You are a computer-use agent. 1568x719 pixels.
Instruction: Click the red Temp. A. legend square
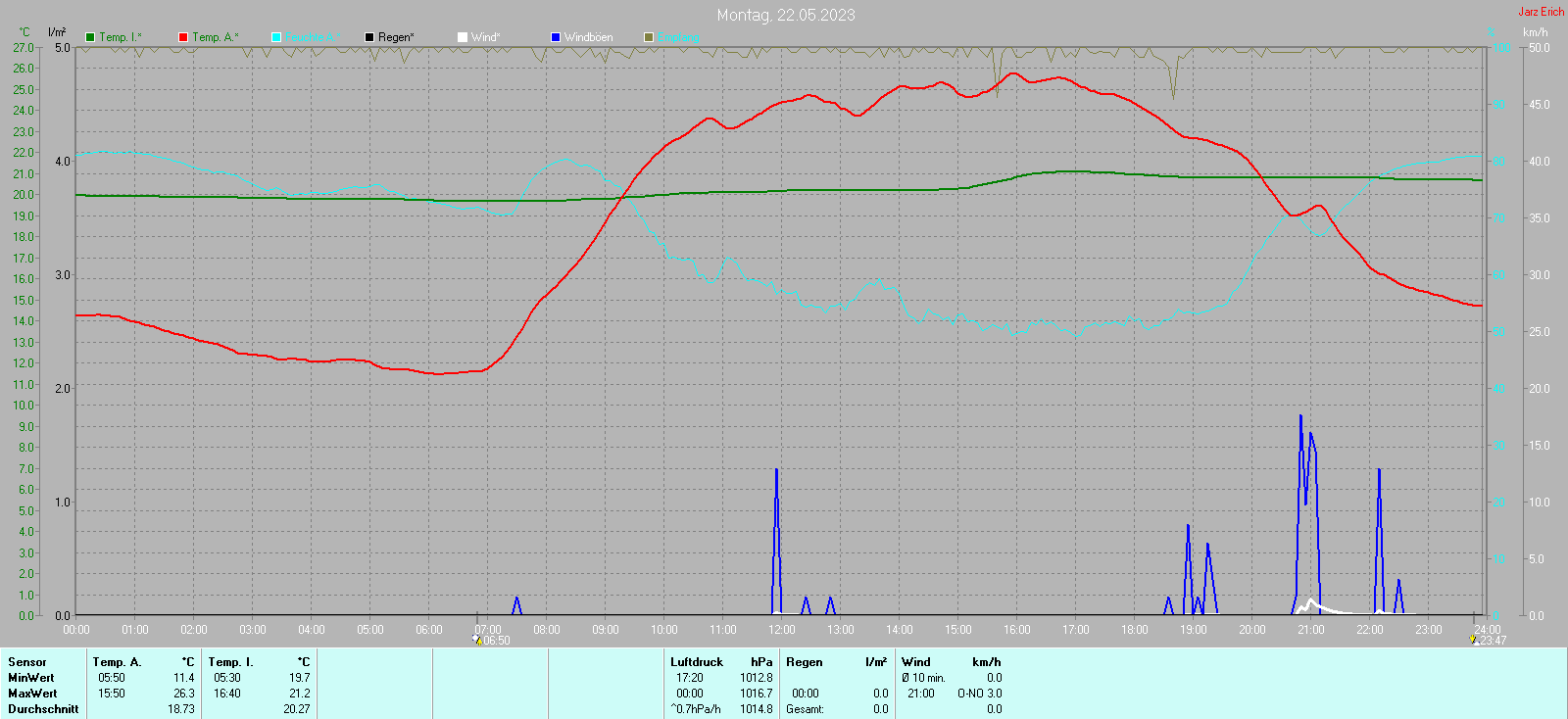pyautogui.click(x=183, y=37)
